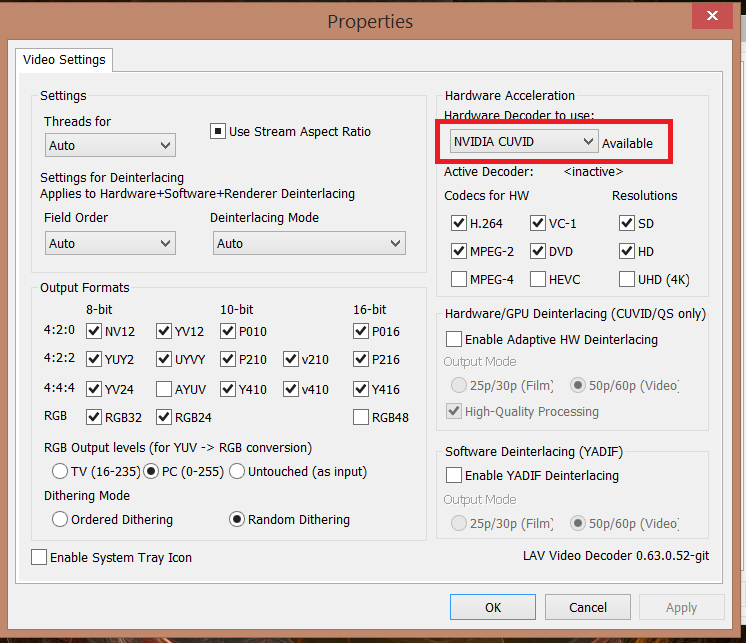Image resolution: width=746 pixels, height=643 pixels.
Task: Toggle the Use Stream Aspect Ratio checkbox
Action: click(218, 131)
